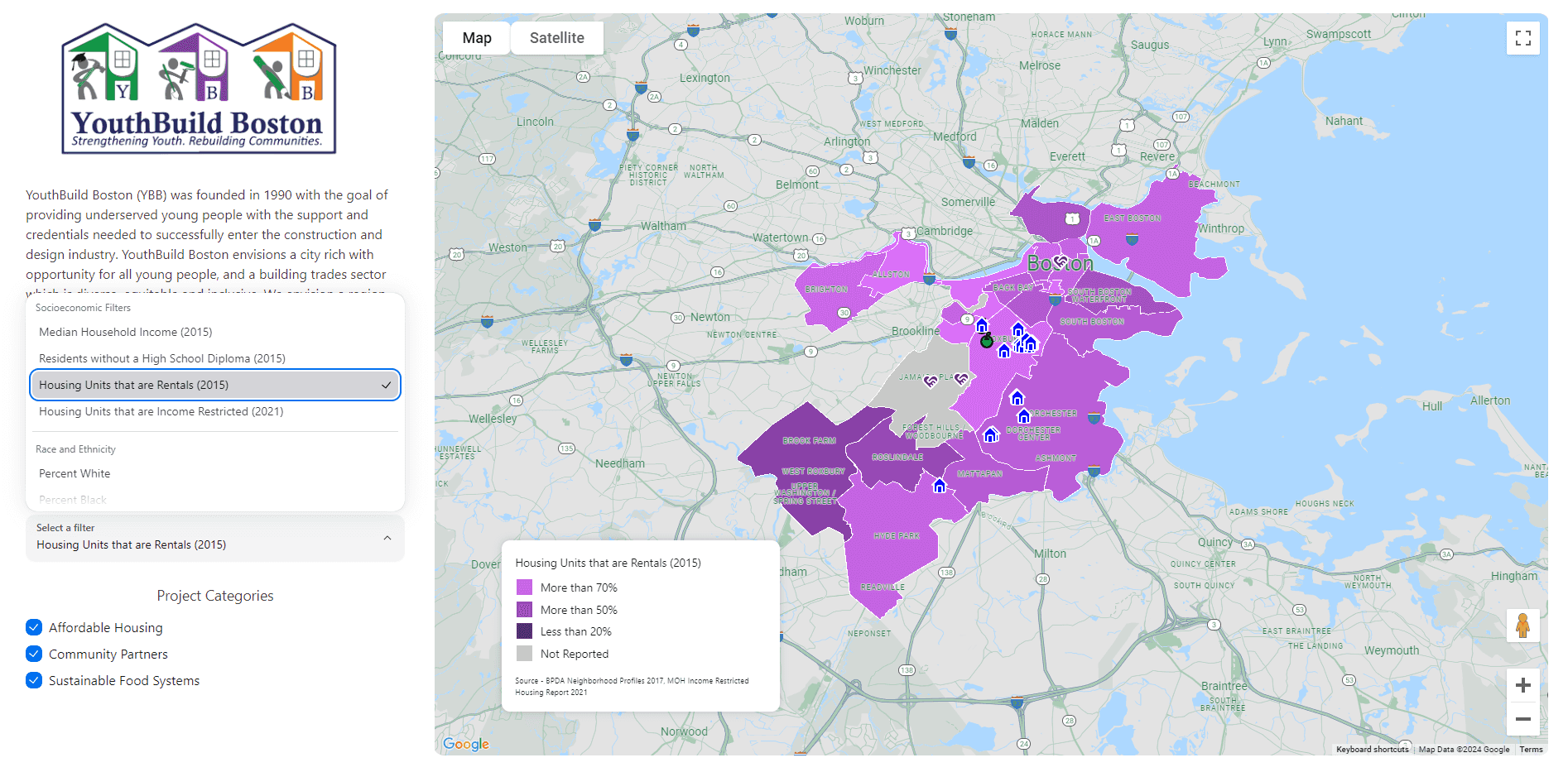This screenshot has width=1568, height=772.
Task: Open Keyboard shortcuts link
Action: (x=1372, y=749)
